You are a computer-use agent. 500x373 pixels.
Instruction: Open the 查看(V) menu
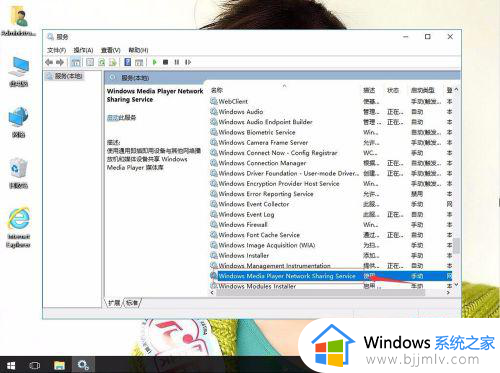111,50
